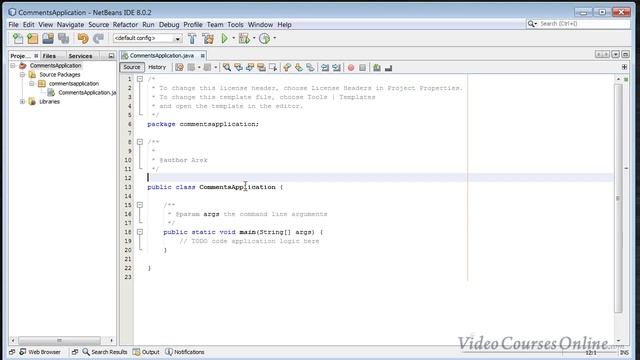The width and height of the screenshot is (640, 360).
Task: Open the Help menu
Action: 284,24
